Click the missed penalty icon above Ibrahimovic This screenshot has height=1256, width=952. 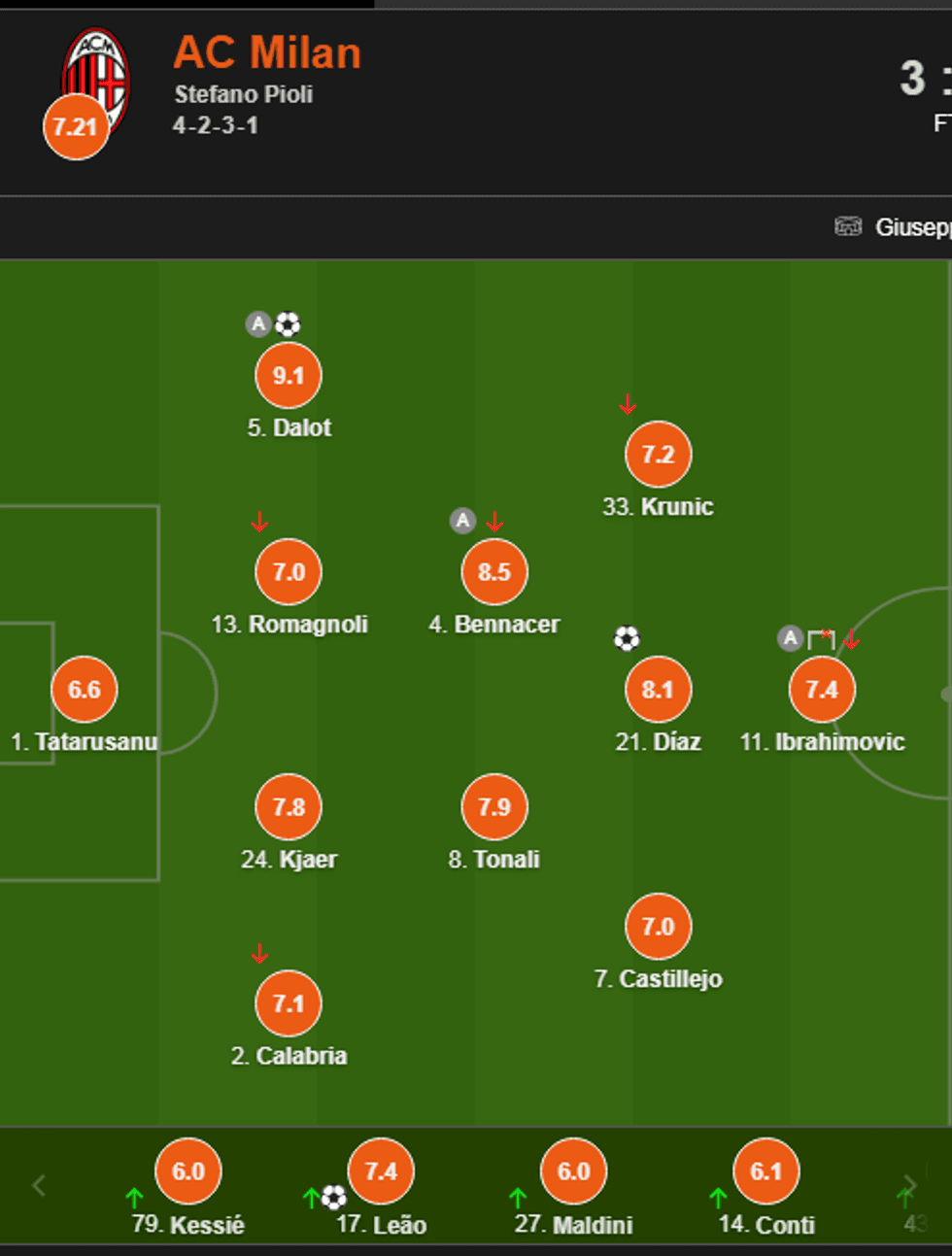(822, 638)
